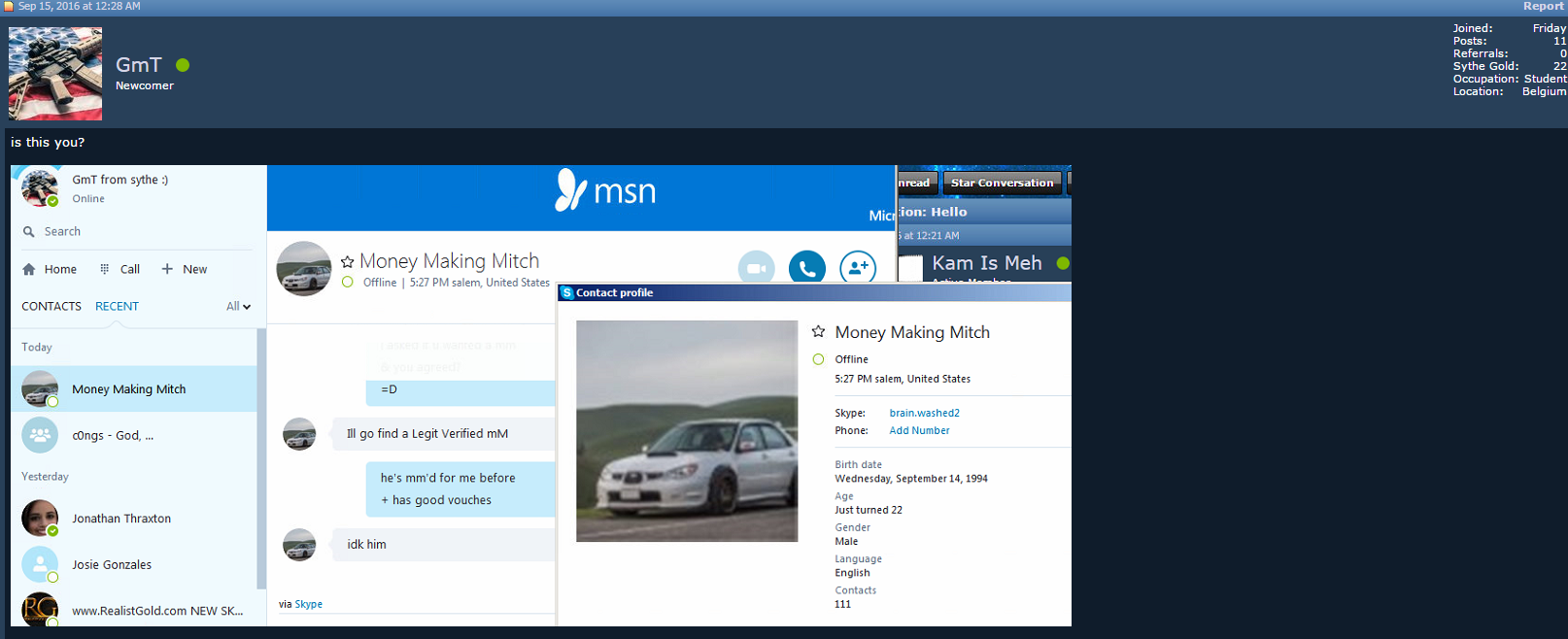Click the favorite star in the Contact profile window
The width and height of the screenshot is (1568, 639).
tap(818, 331)
